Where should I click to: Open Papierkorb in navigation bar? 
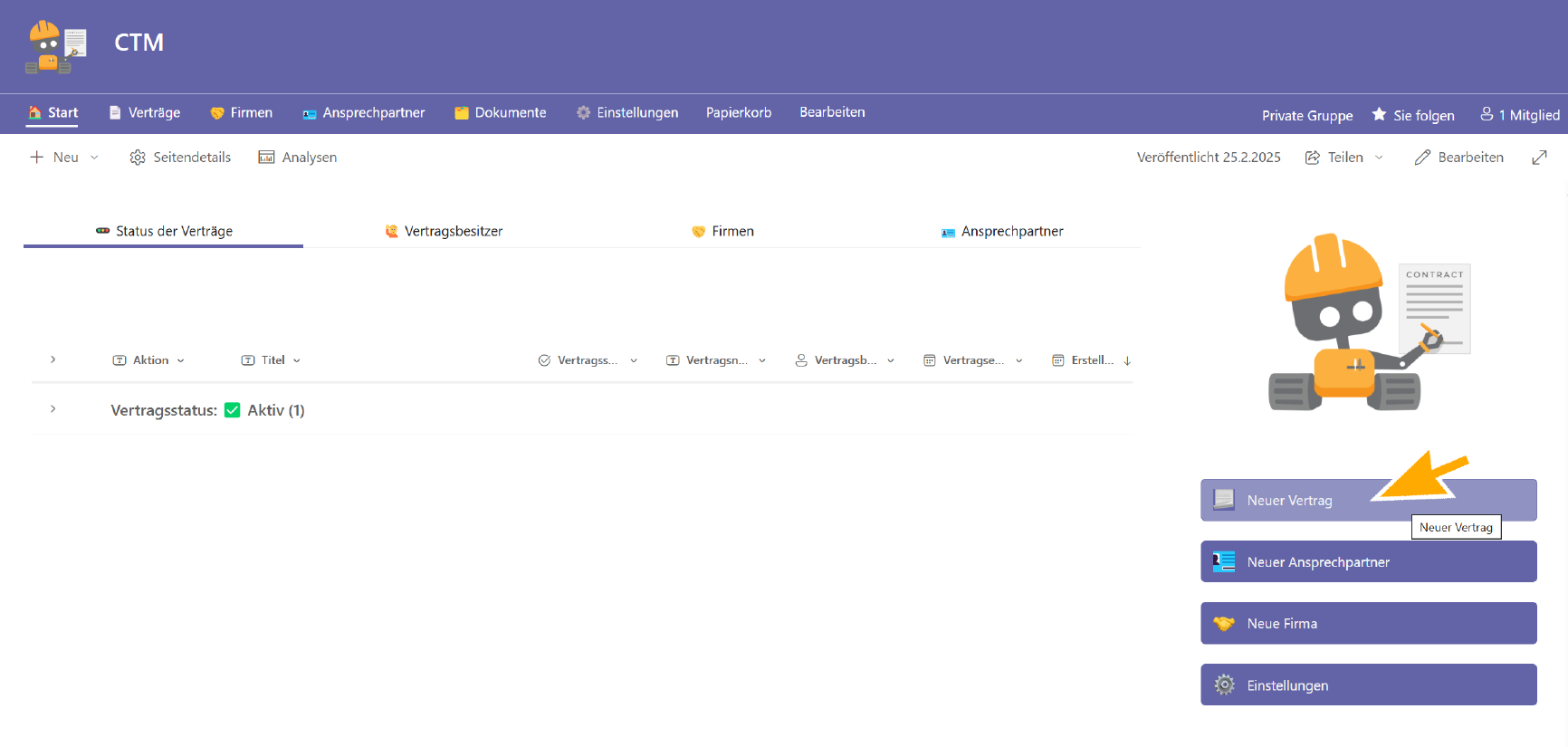click(x=739, y=113)
